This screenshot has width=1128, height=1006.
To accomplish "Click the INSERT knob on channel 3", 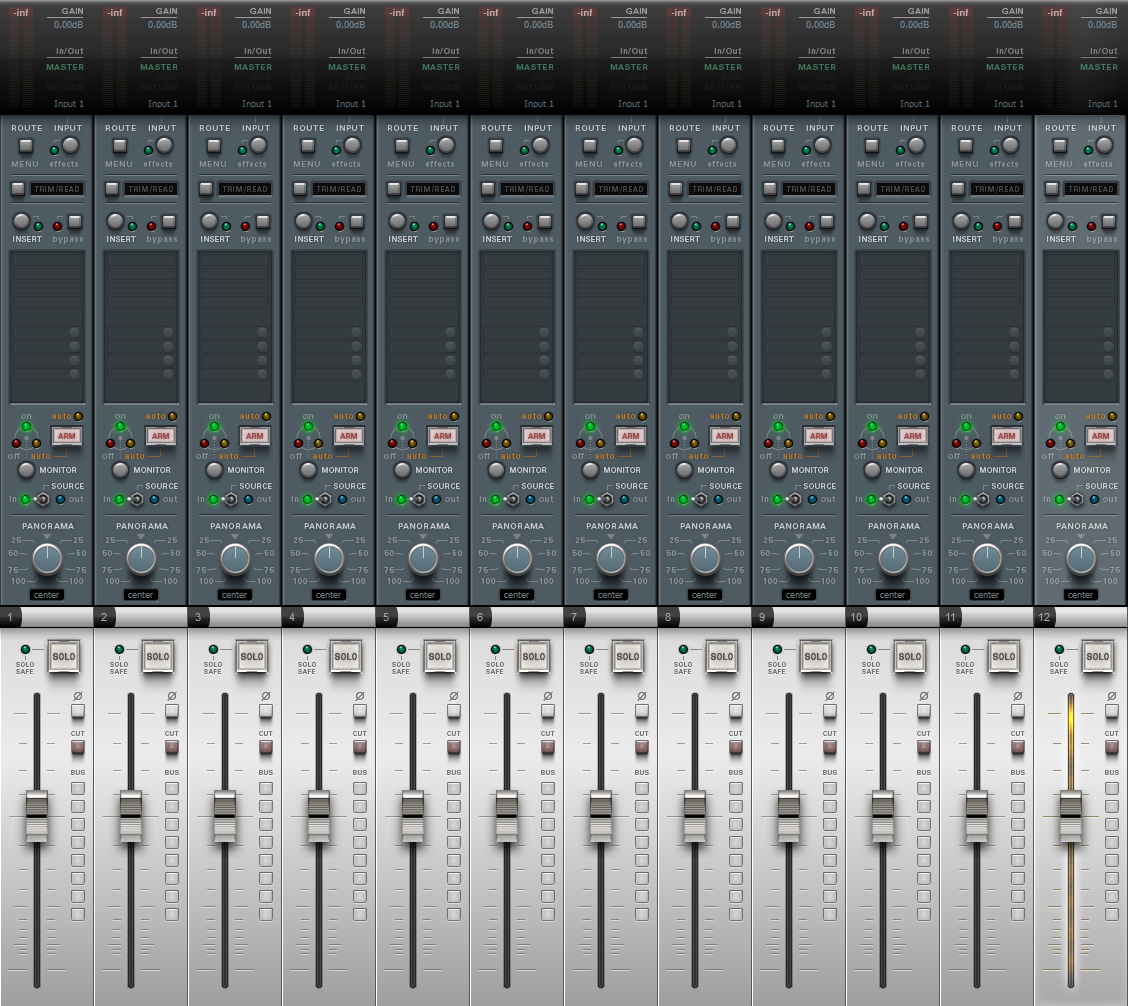I will tap(209, 221).
